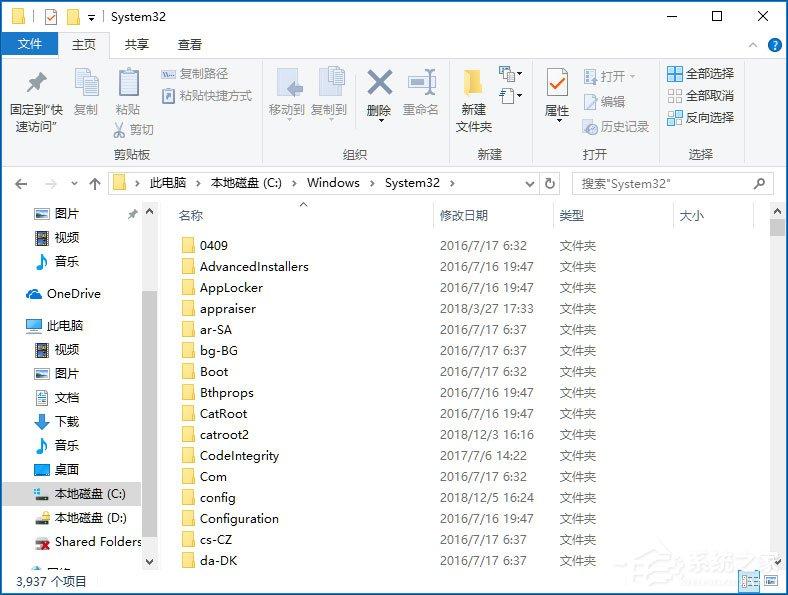Click 此电脑 in the address breadcrumb
Viewport: 788px width, 595px height.
click(167, 183)
